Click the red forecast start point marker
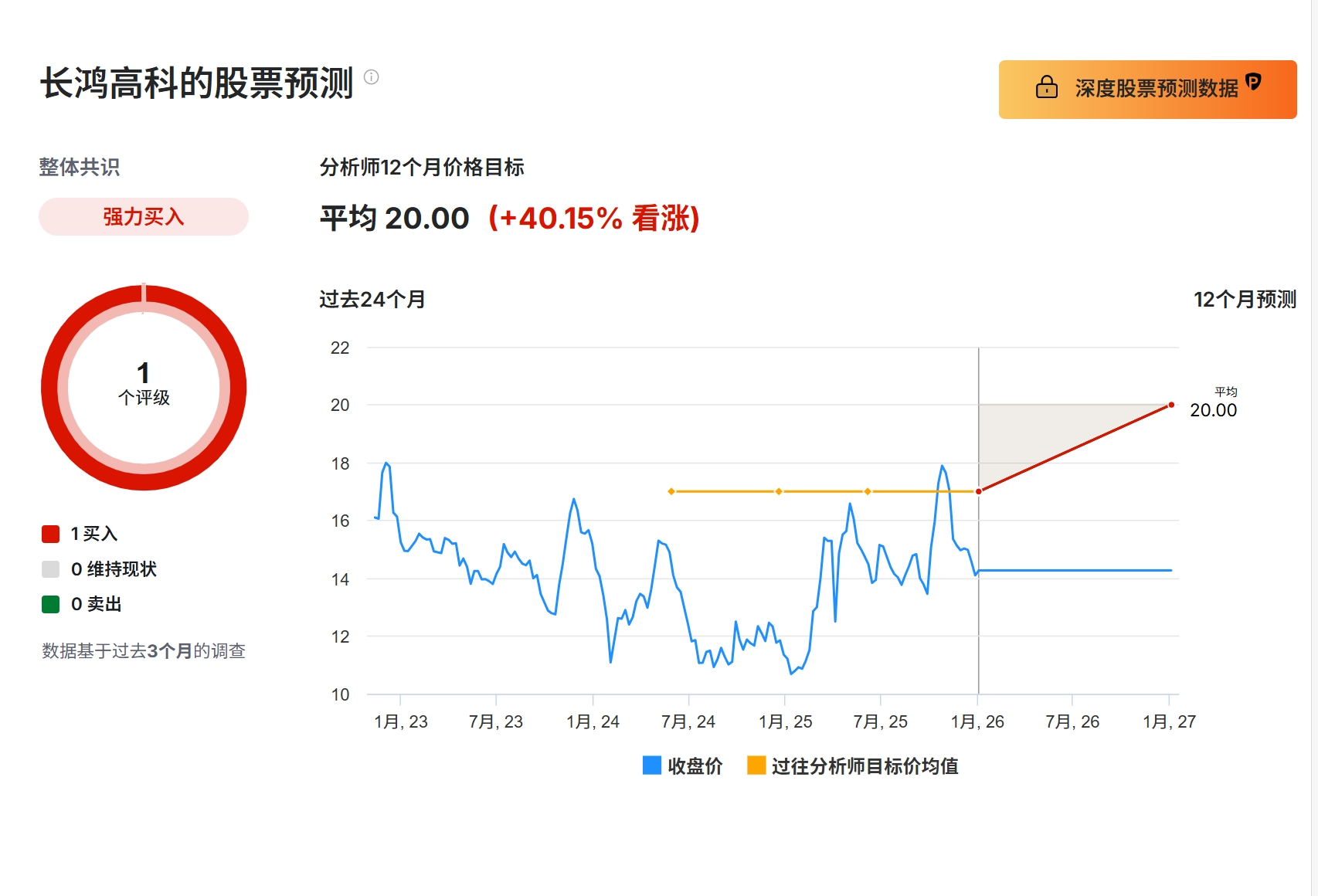Viewport: 1318px width, 896px height. coord(979,491)
